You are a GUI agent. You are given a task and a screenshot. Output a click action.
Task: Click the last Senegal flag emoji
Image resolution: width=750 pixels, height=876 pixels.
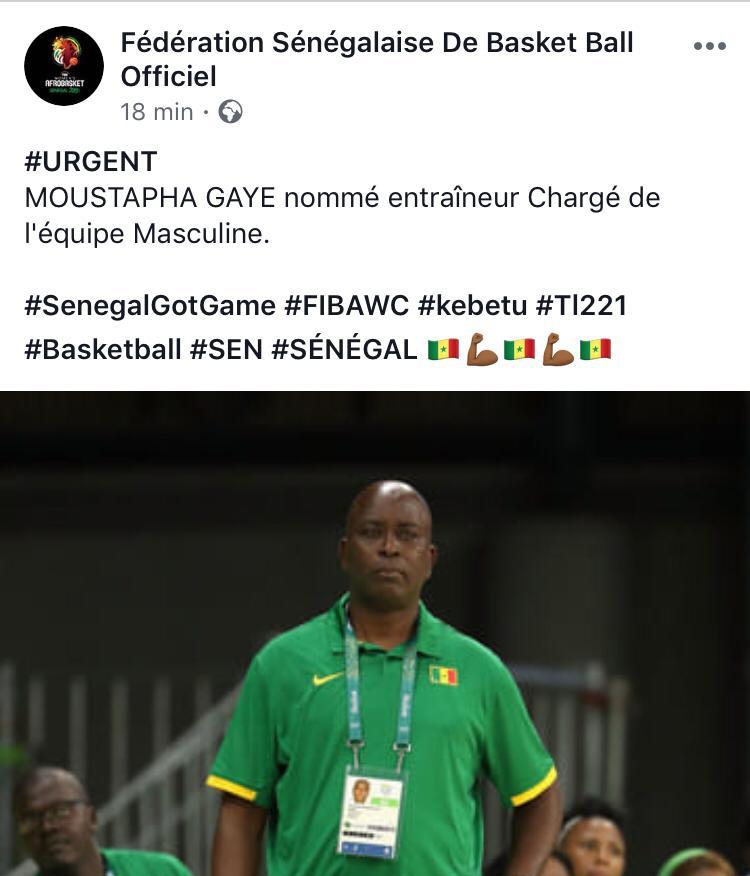[x=595, y=350]
